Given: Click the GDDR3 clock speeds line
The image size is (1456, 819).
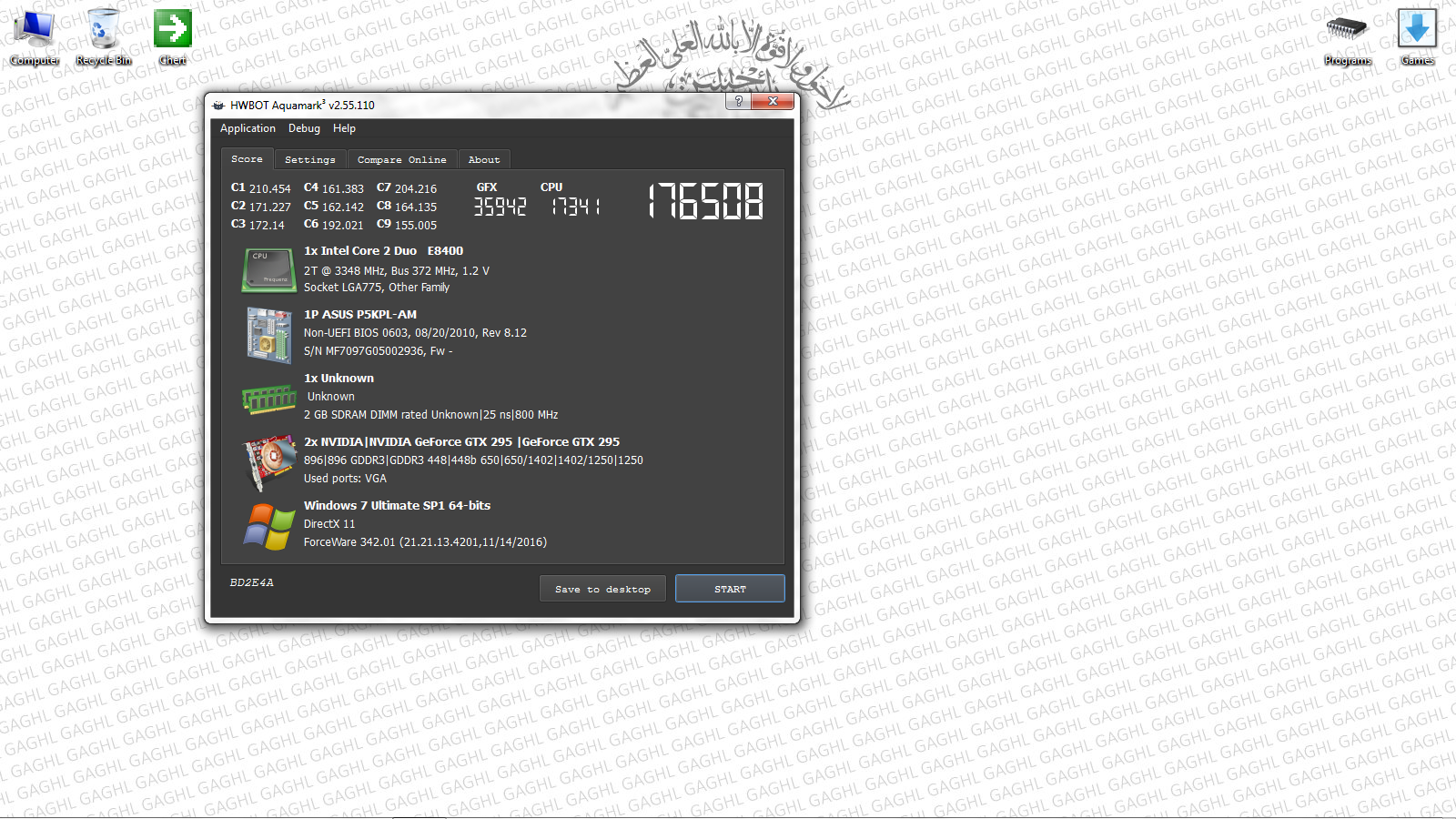Looking at the screenshot, I should (473, 460).
